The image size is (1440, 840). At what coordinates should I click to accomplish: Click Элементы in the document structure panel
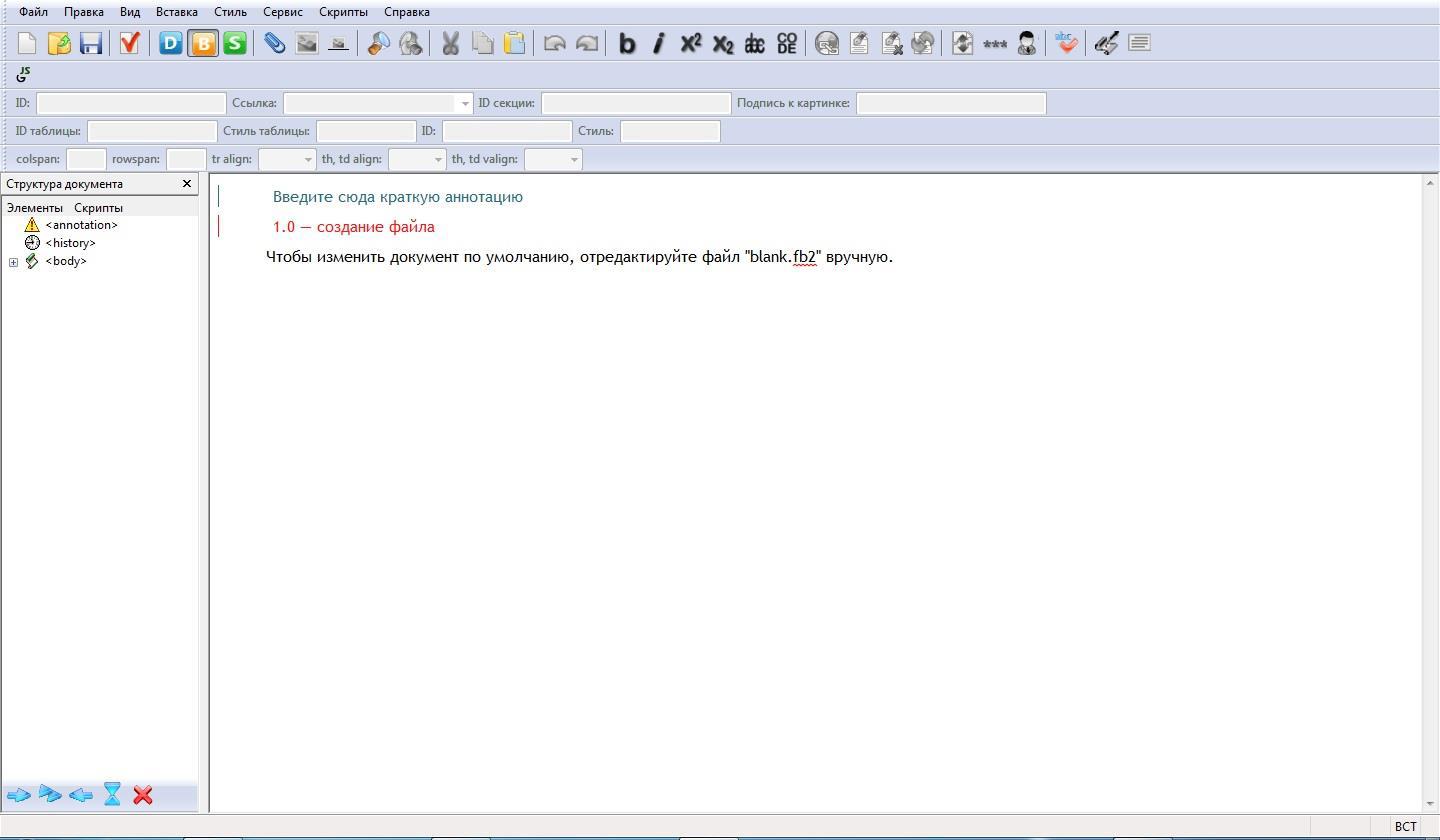[34, 208]
